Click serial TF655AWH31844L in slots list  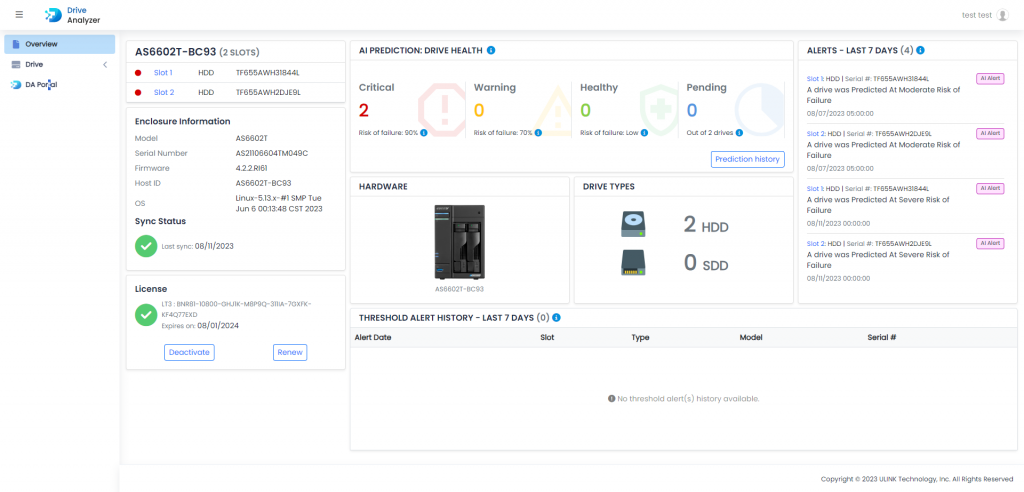(268, 73)
